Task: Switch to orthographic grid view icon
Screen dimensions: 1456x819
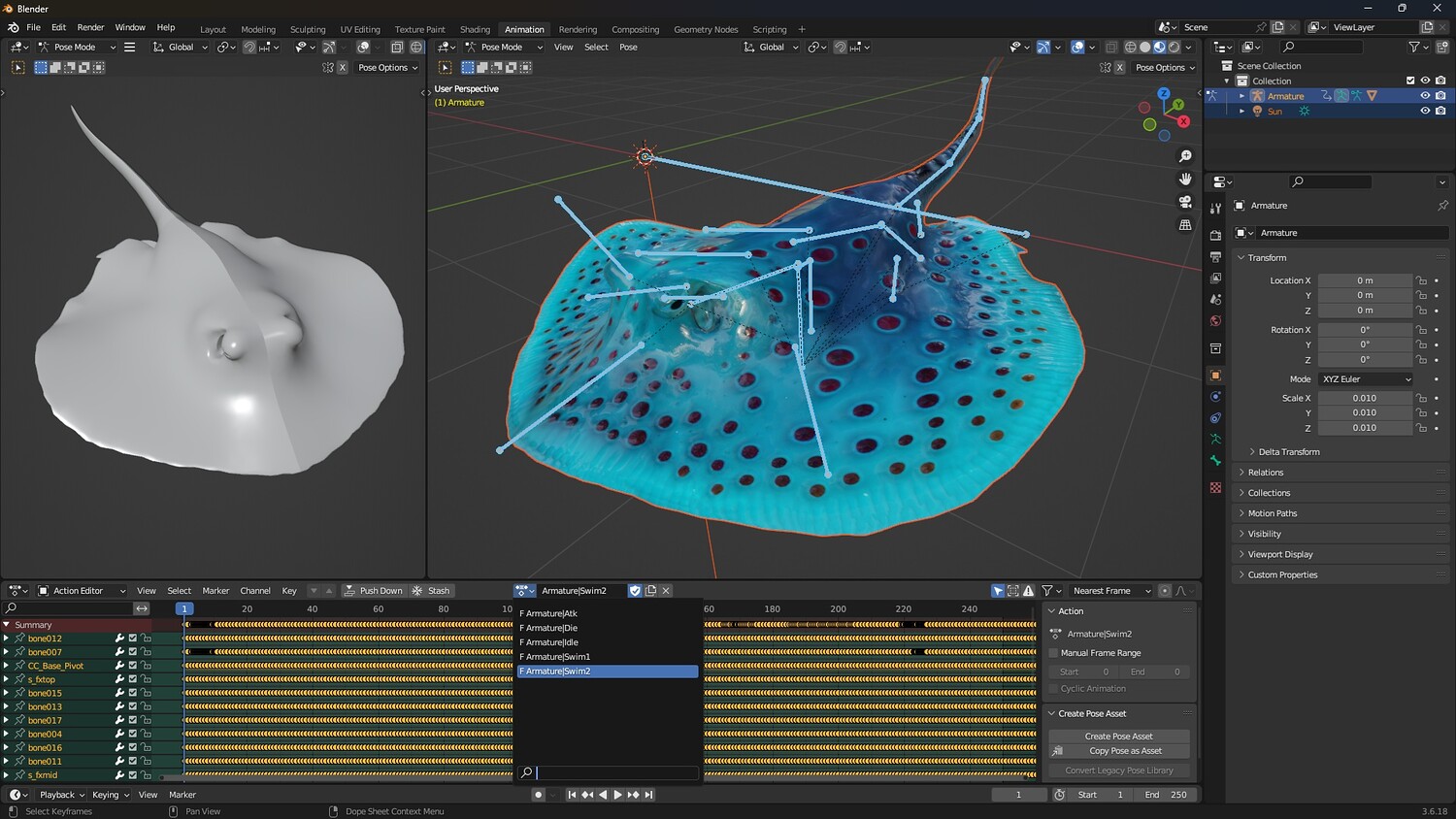Action: pyautogui.click(x=1185, y=225)
